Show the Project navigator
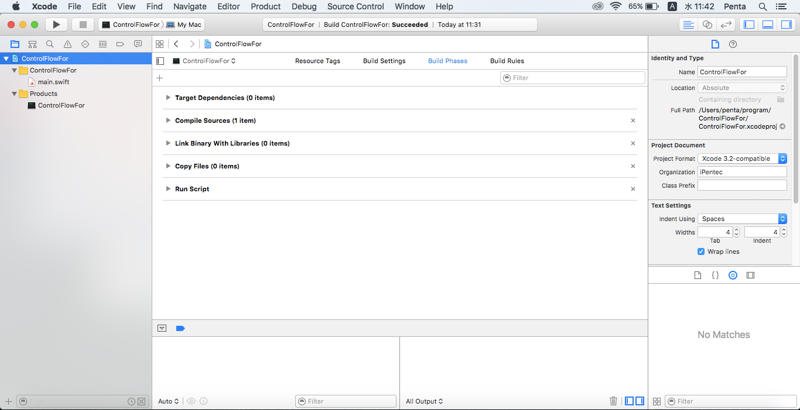Image resolution: width=800 pixels, height=410 pixels. pos(15,44)
